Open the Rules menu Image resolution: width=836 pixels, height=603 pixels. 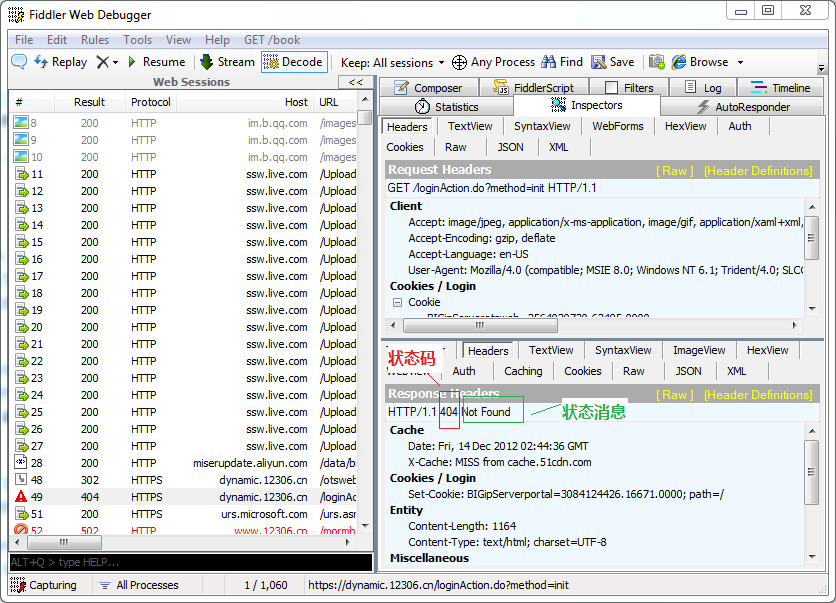pos(95,40)
